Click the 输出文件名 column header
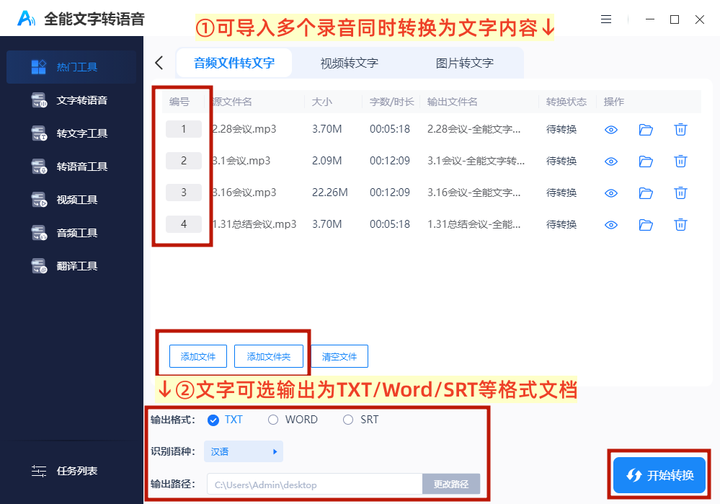The height and width of the screenshot is (504, 720). [x=452, y=101]
